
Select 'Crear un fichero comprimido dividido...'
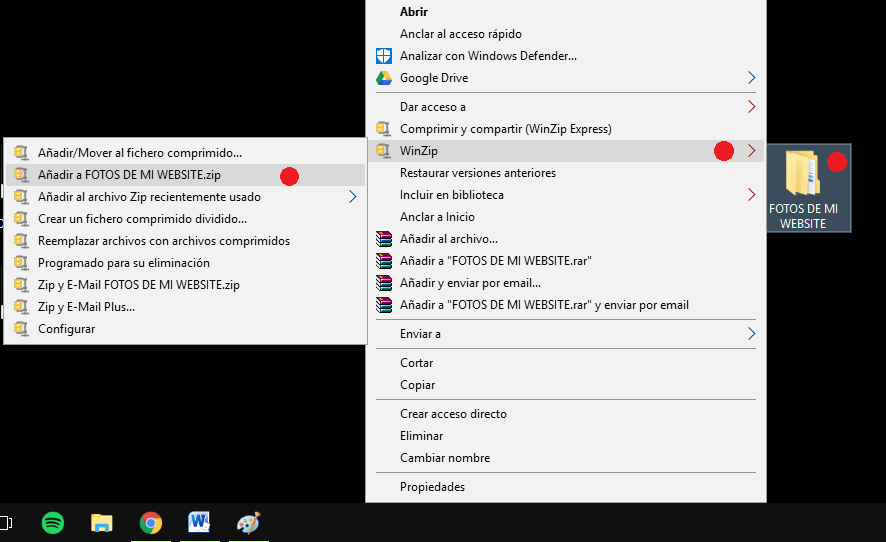pos(142,219)
